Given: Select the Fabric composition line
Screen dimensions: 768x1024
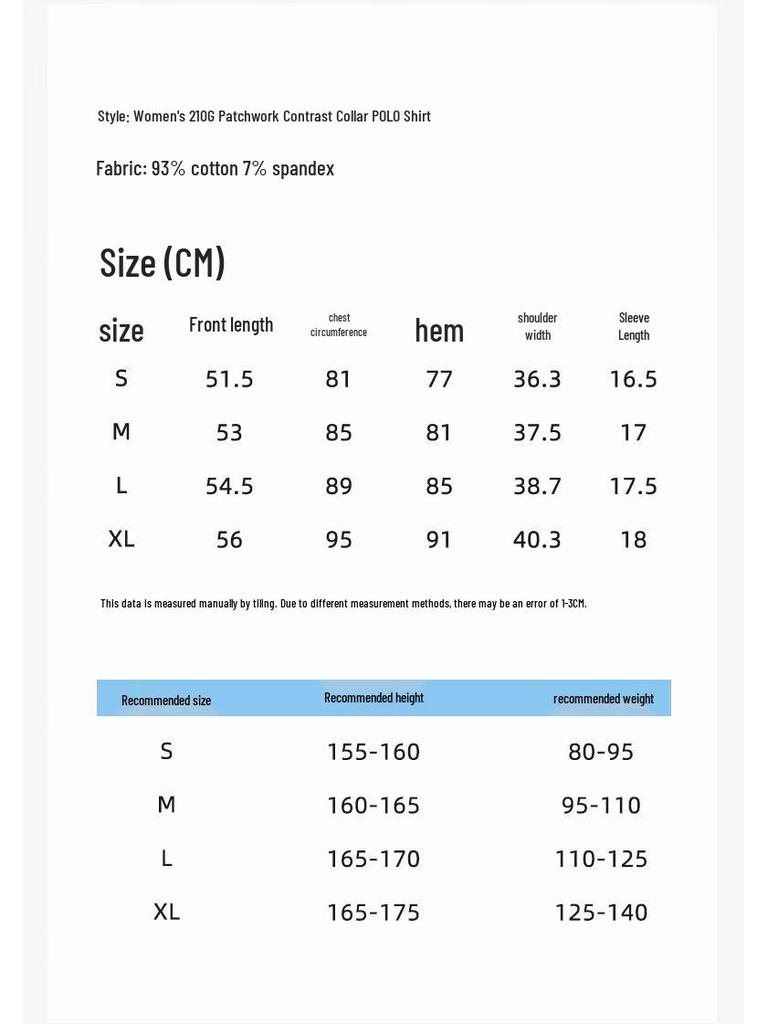Looking at the screenshot, I should coord(215,168).
